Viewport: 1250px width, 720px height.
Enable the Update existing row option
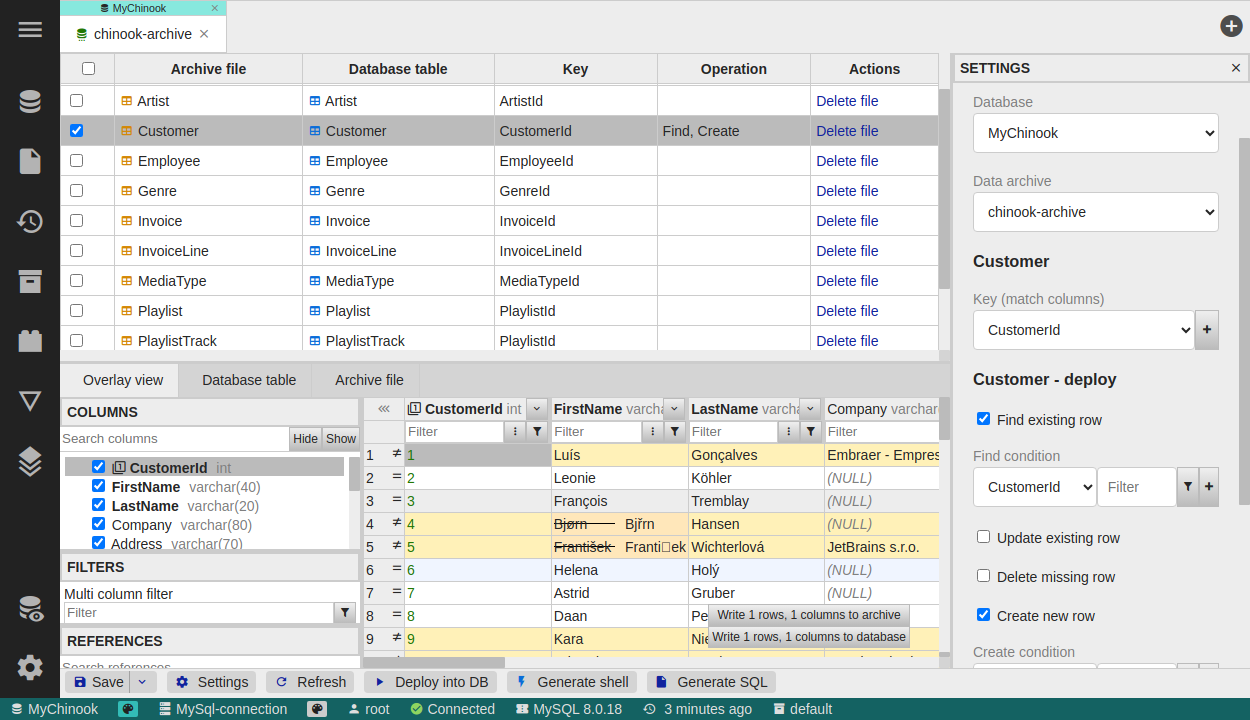[983, 537]
